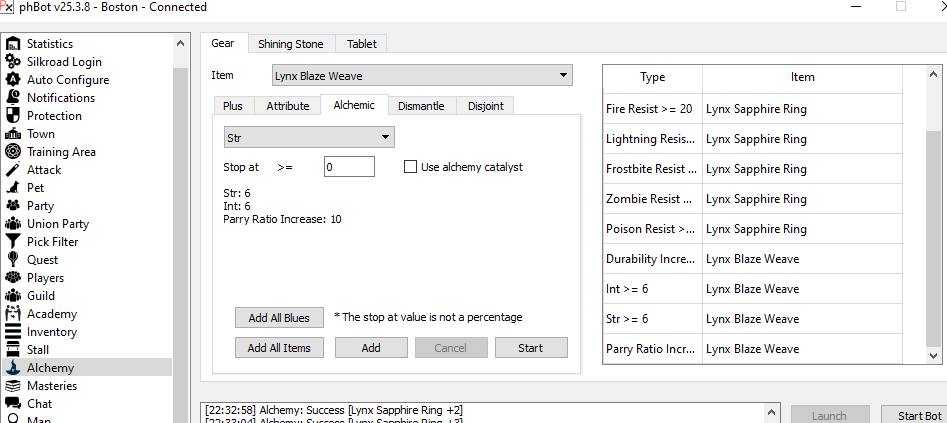Click the Stop at value input field

pyautogui.click(x=349, y=167)
